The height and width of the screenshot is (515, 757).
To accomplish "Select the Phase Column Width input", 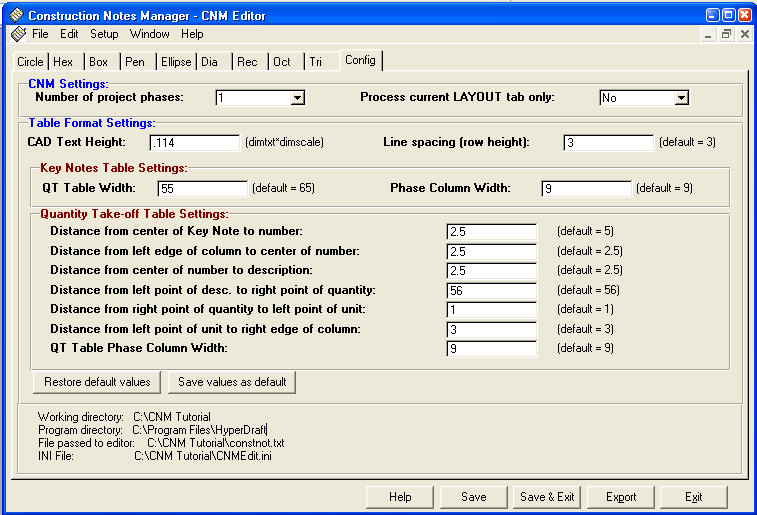I will coord(586,188).
